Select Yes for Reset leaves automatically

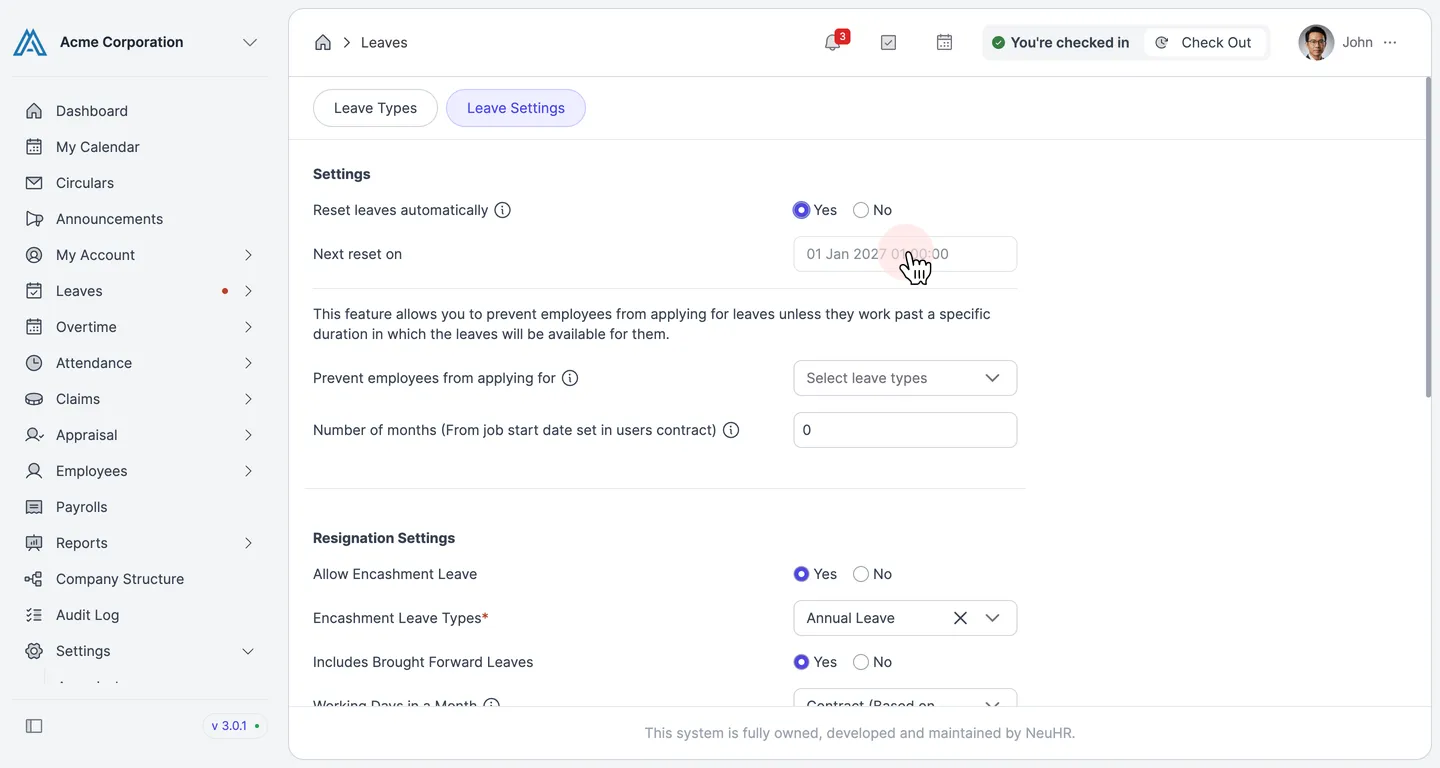801,210
